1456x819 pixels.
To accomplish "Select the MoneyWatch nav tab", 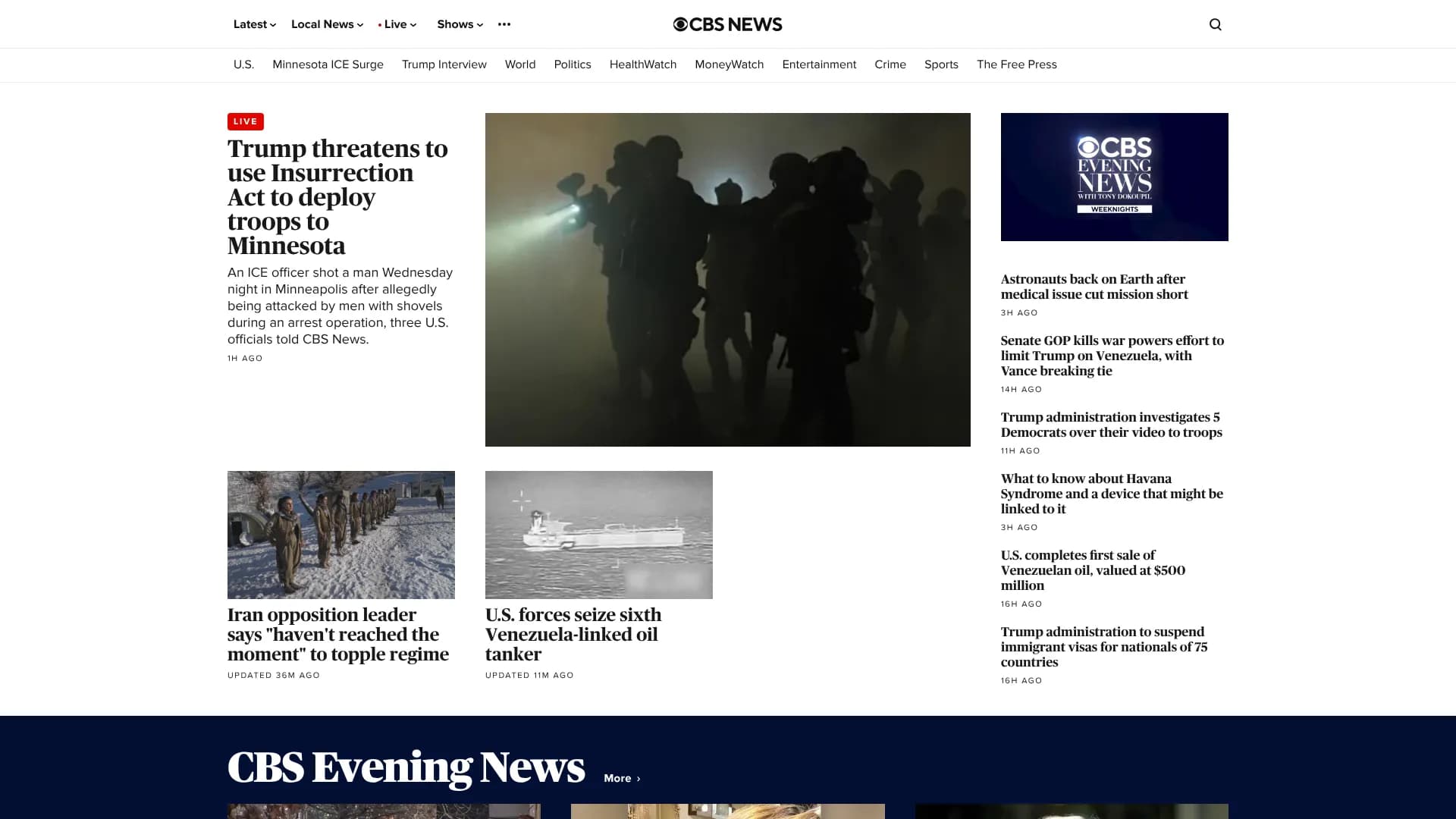I will pyautogui.click(x=729, y=64).
